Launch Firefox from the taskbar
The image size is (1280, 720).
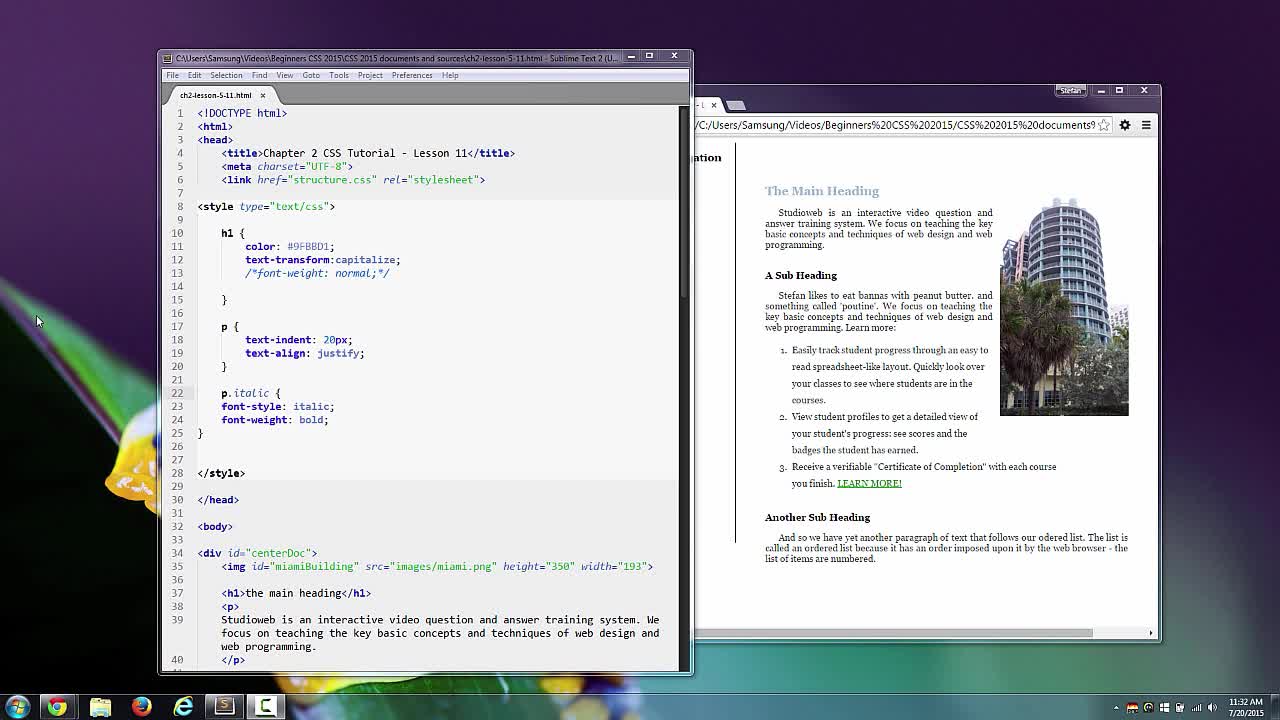pos(141,707)
